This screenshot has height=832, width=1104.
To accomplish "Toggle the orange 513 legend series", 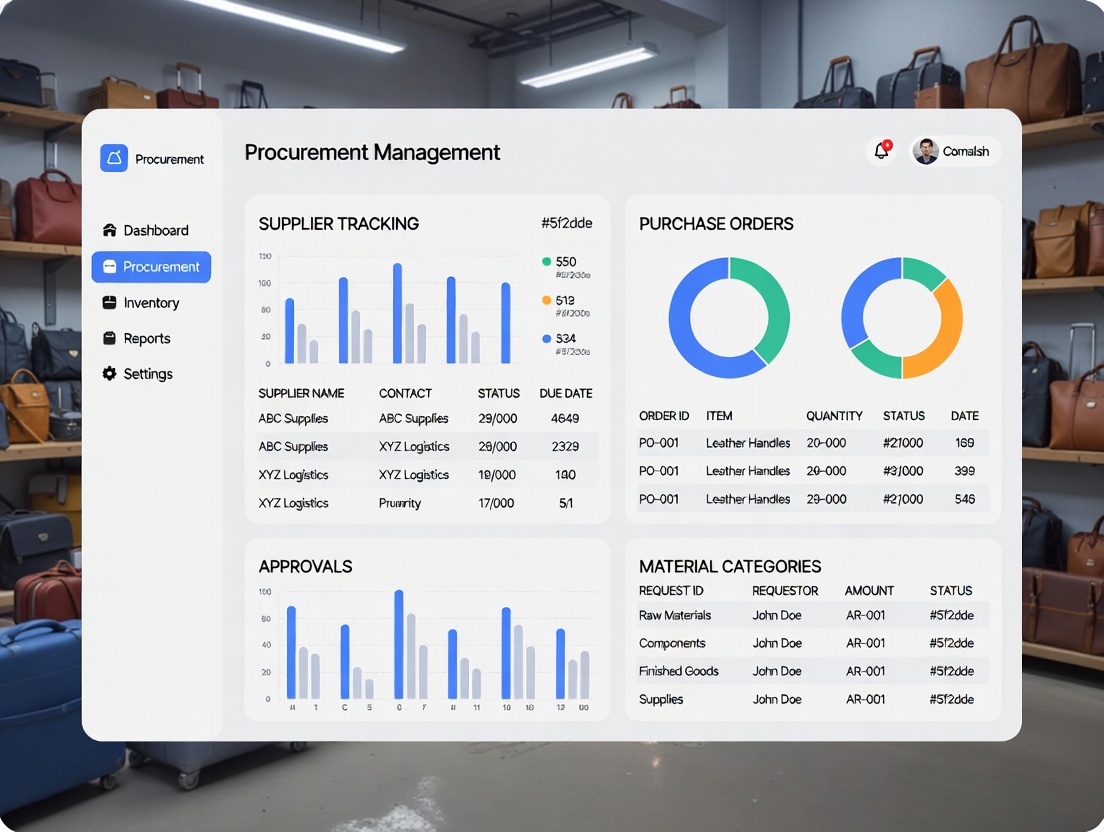I will 547,300.
